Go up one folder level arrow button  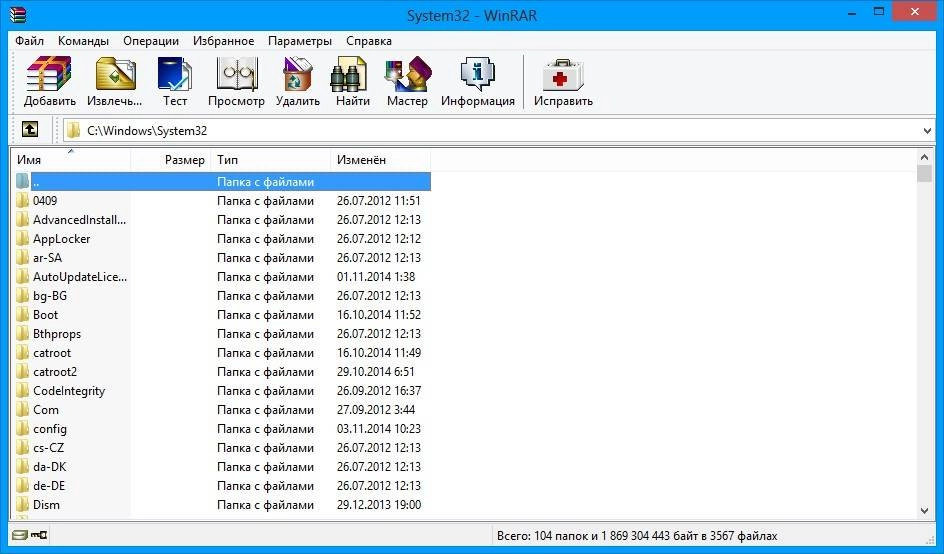click(30, 129)
